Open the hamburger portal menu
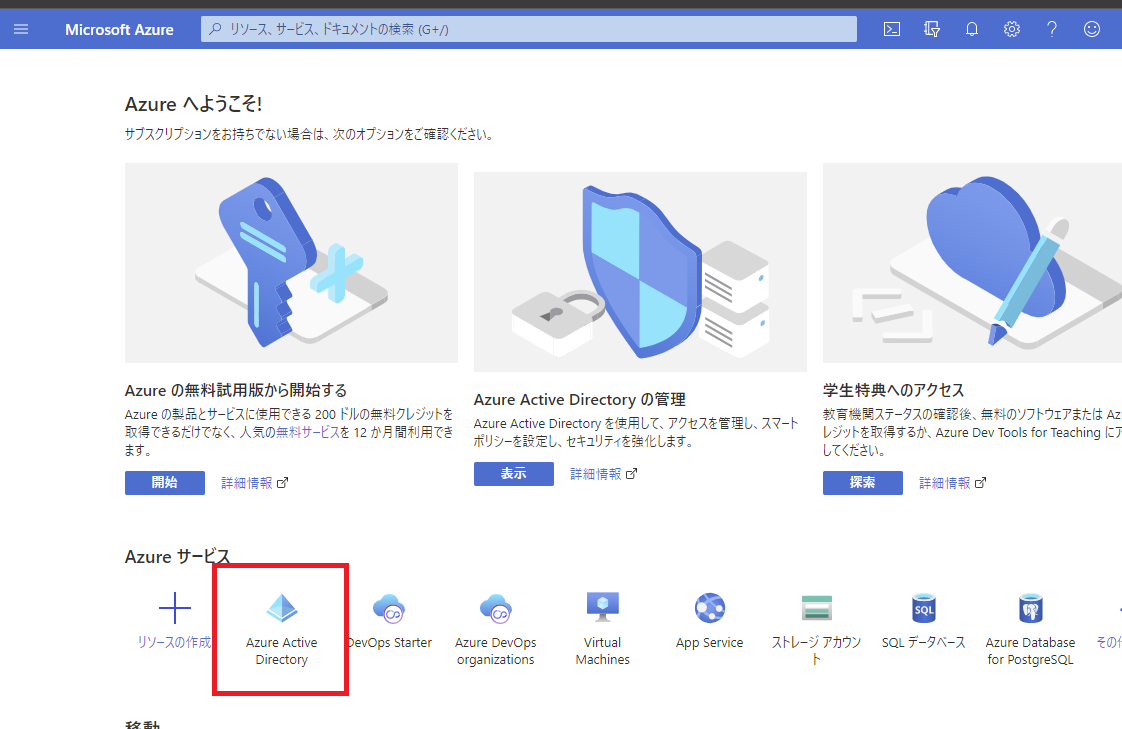 21,29
